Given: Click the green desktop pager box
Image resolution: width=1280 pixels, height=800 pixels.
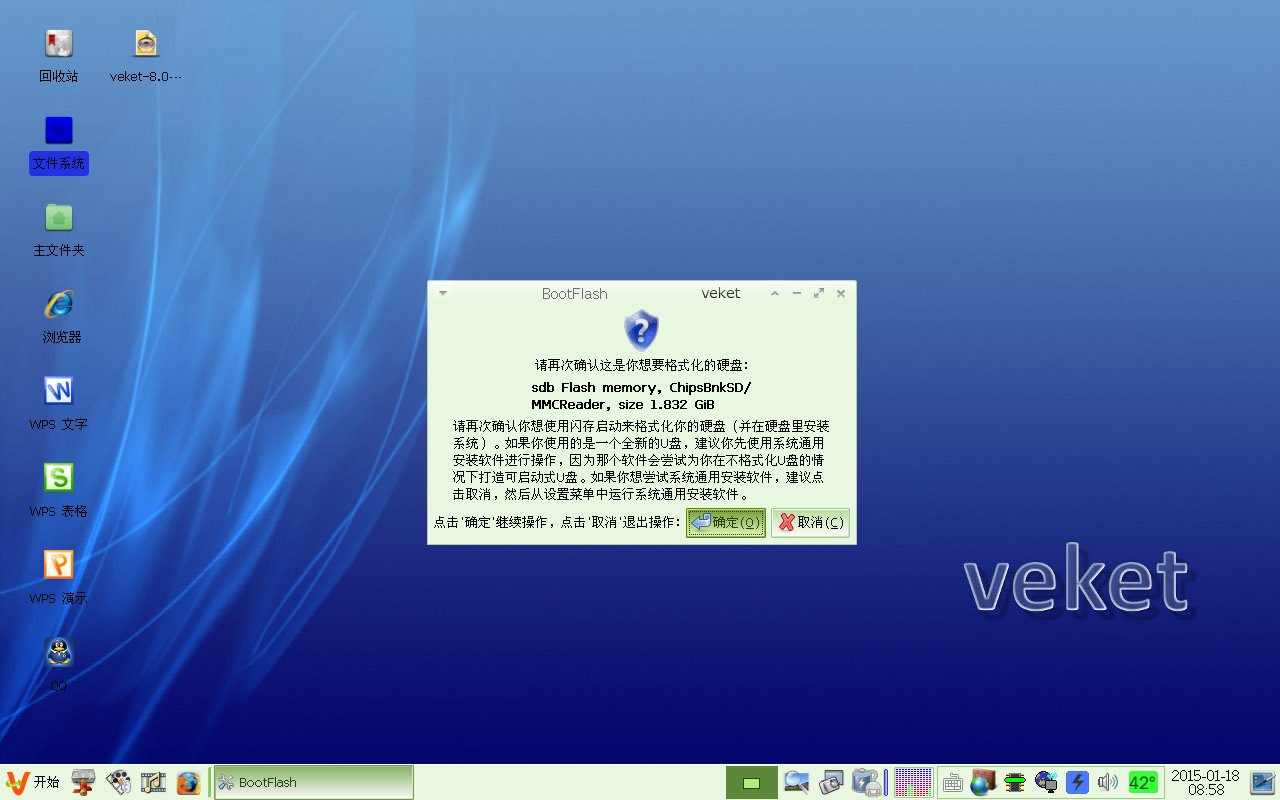Looking at the screenshot, I should pyautogui.click(x=752, y=782).
